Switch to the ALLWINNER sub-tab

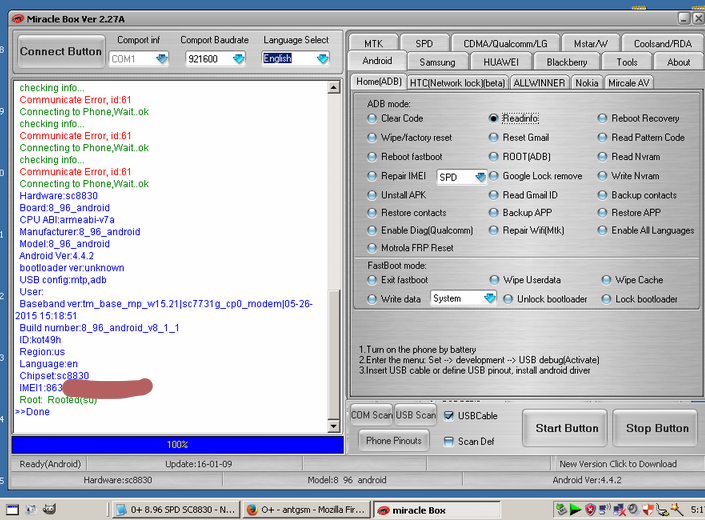tap(539, 83)
